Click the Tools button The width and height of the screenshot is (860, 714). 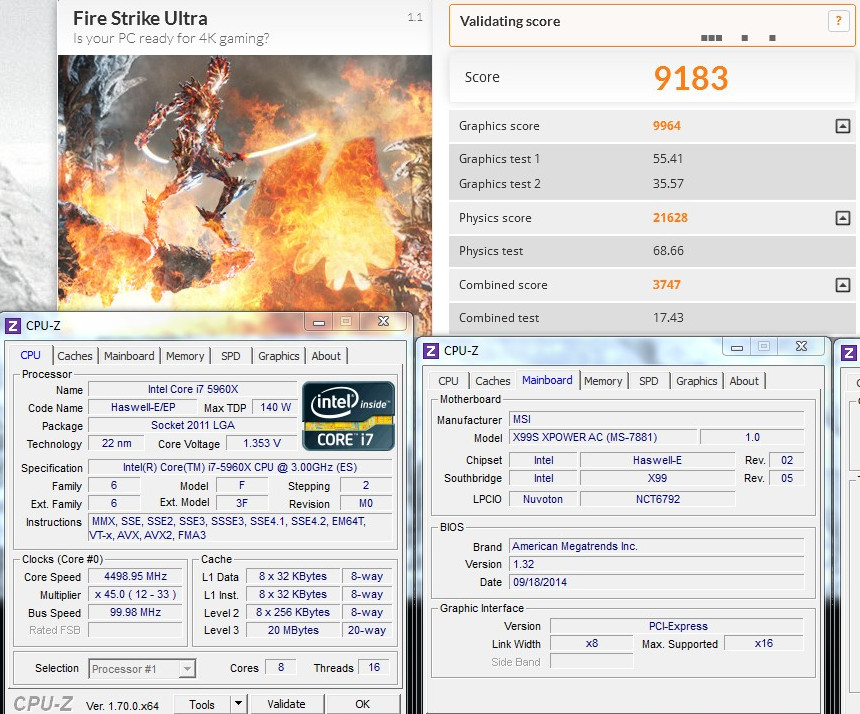[201, 704]
